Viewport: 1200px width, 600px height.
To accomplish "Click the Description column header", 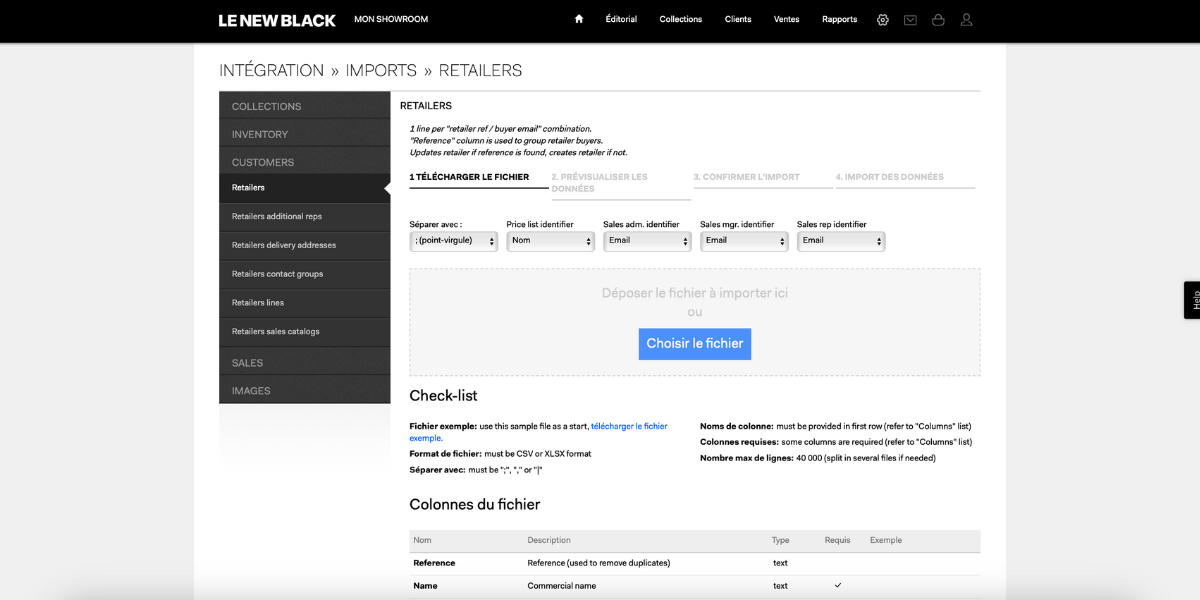I will (549, 541).
